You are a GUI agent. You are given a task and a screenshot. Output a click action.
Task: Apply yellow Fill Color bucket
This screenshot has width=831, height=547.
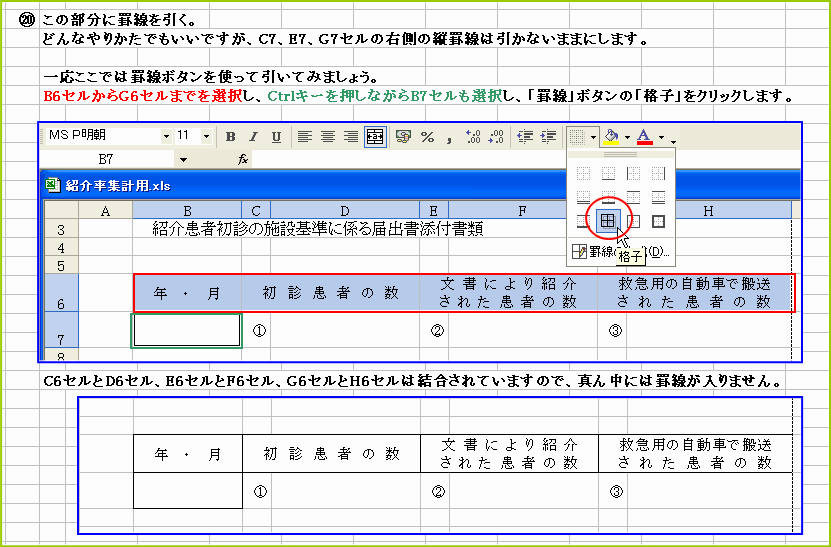click(612, 137)
